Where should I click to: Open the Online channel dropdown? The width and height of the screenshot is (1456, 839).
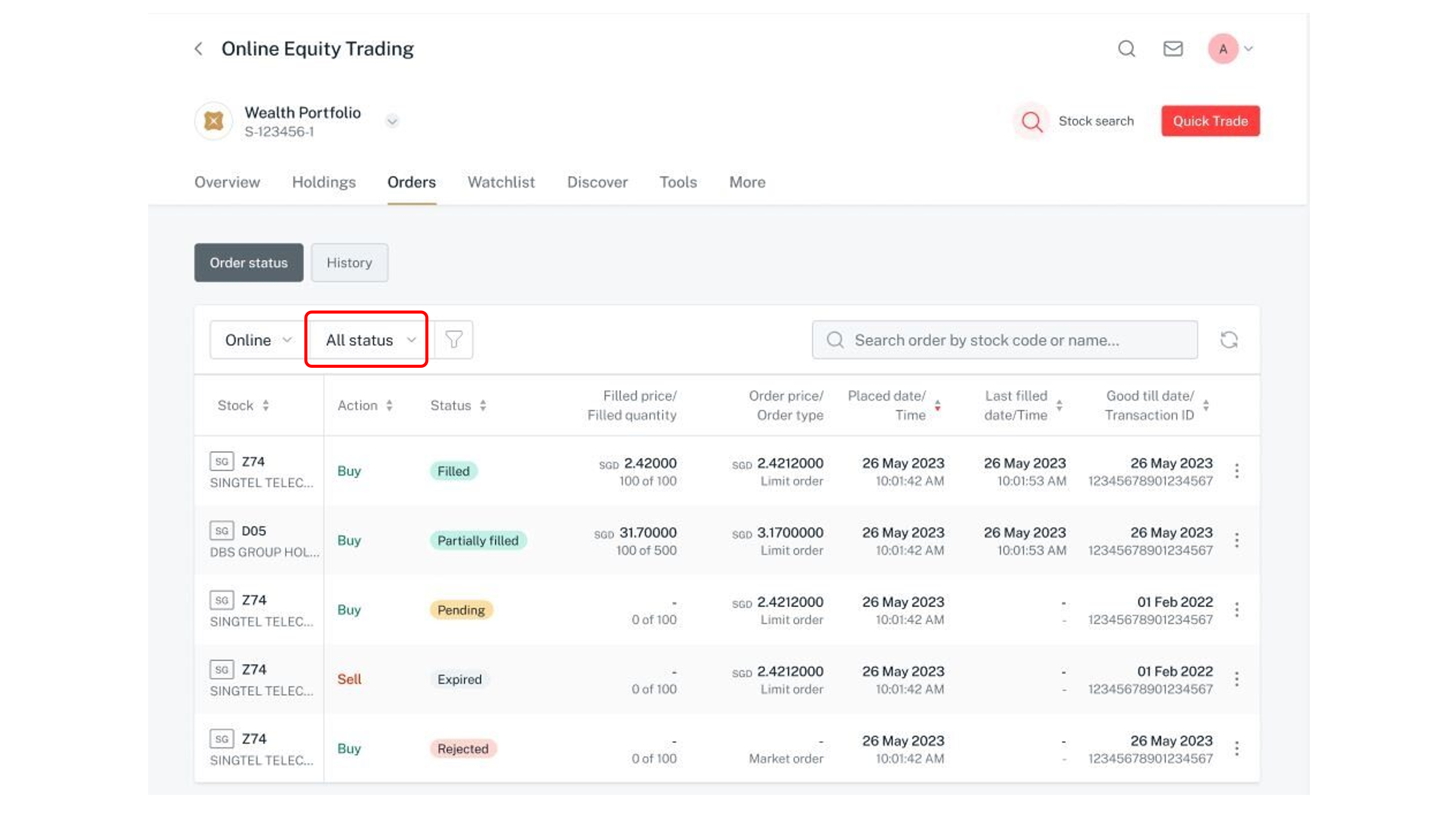tap(258, 340)
